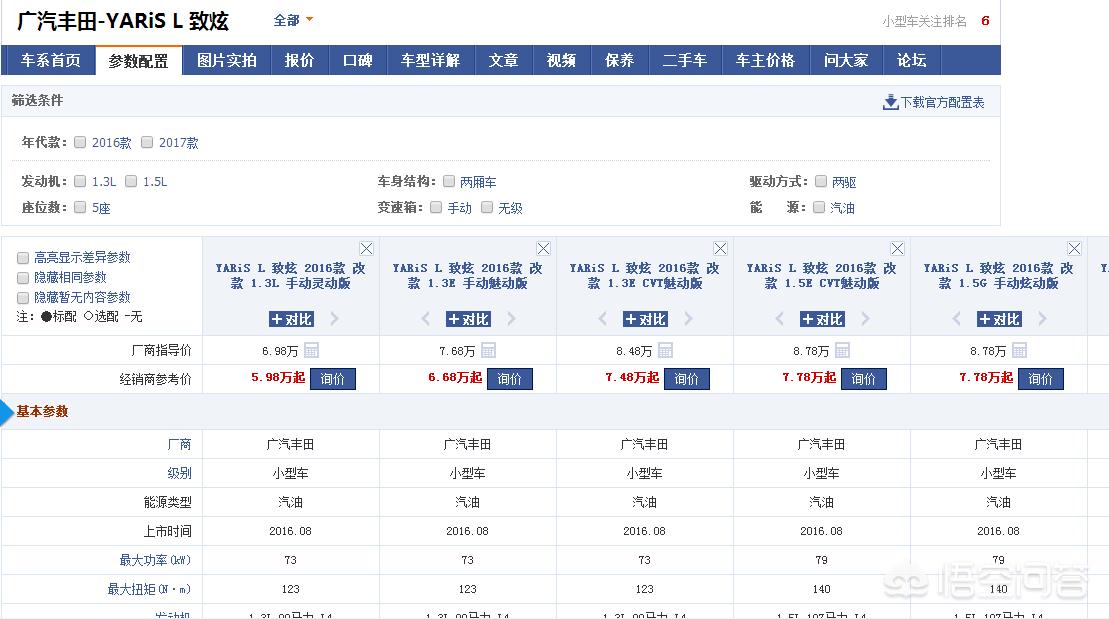Click calculator icon beside 7.68万 guide price
Viewport: 1109px width, 619px height.
487,350
